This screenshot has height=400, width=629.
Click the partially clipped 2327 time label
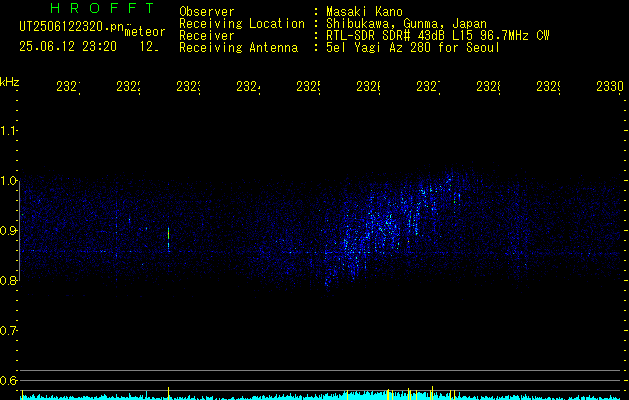coord(428,87)
